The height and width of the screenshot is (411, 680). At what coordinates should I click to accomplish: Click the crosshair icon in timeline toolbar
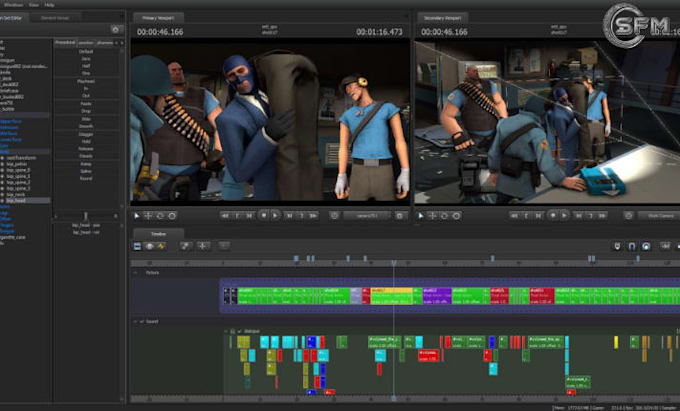pyautogui.click(x=203, y=246)
